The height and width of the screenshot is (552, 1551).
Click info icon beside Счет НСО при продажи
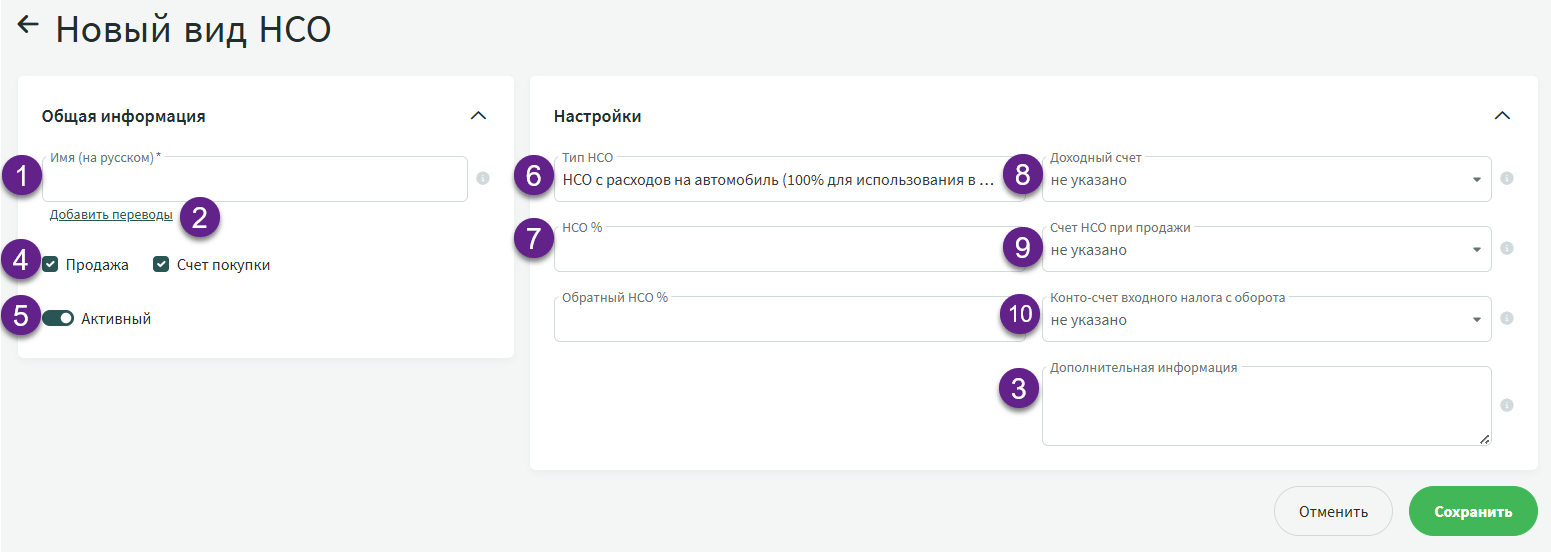1507,249
